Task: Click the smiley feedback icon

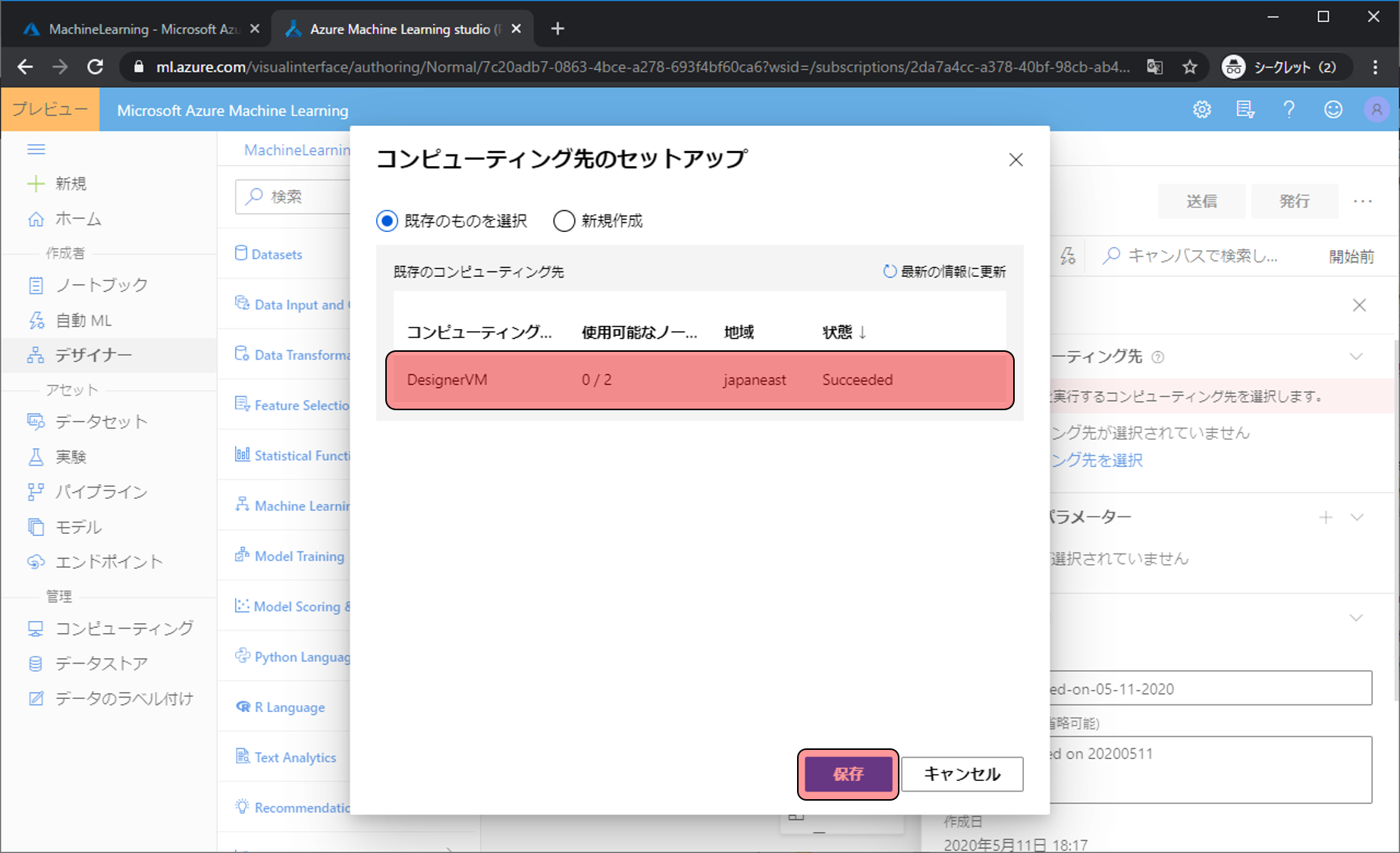Action: 1333,110
